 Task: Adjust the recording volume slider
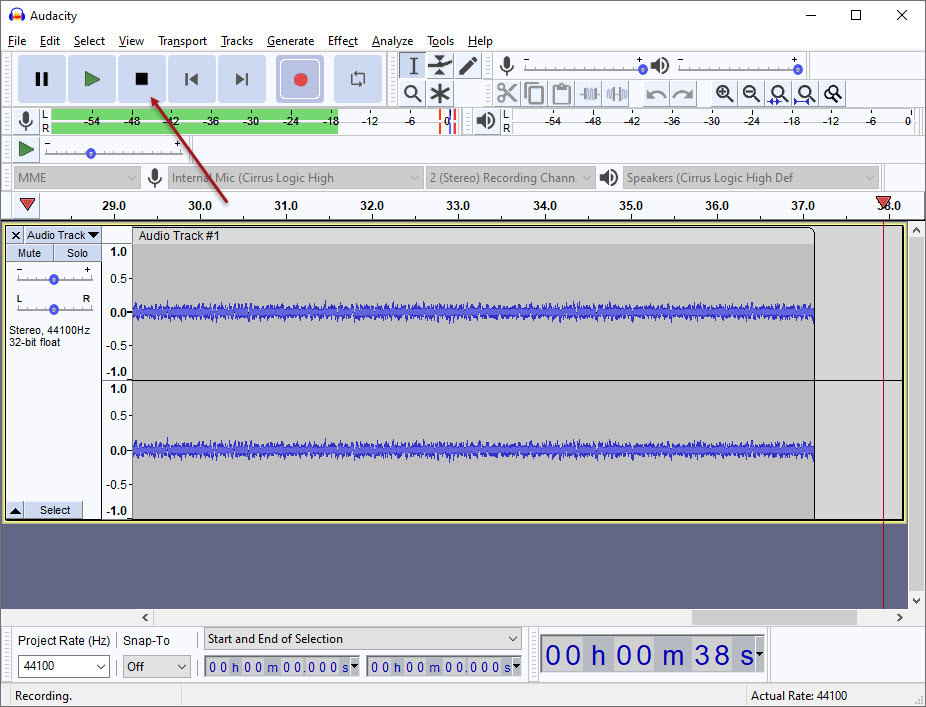tap(643, 69)
